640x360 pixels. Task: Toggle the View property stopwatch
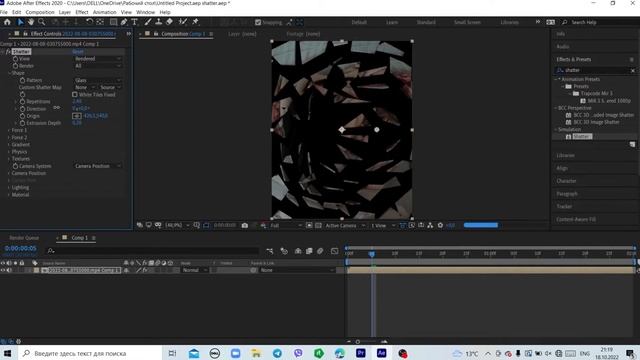click(x=15, y=59)
